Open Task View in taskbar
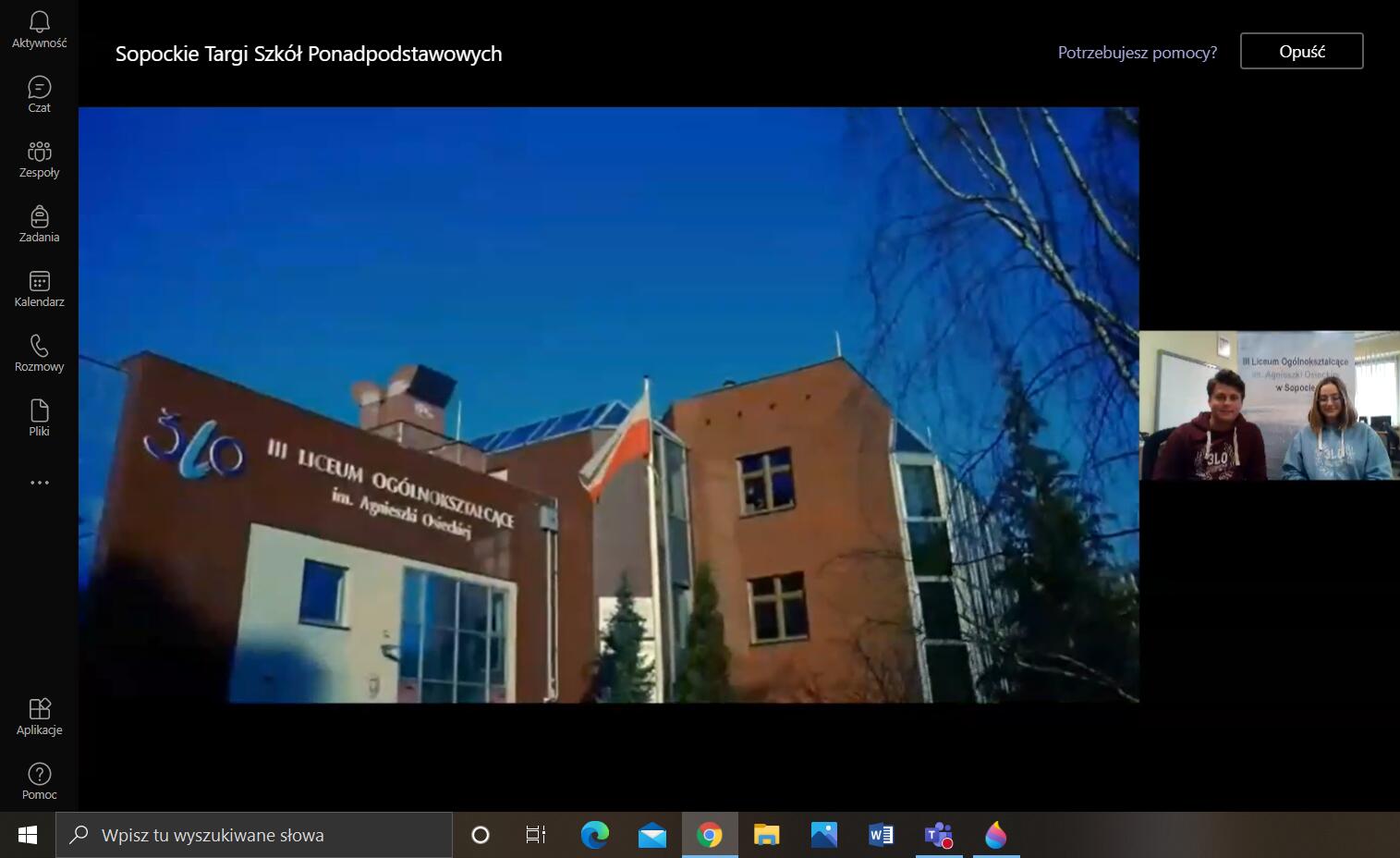This screenshot has width=1400, height=858. [x=535, y=835]
